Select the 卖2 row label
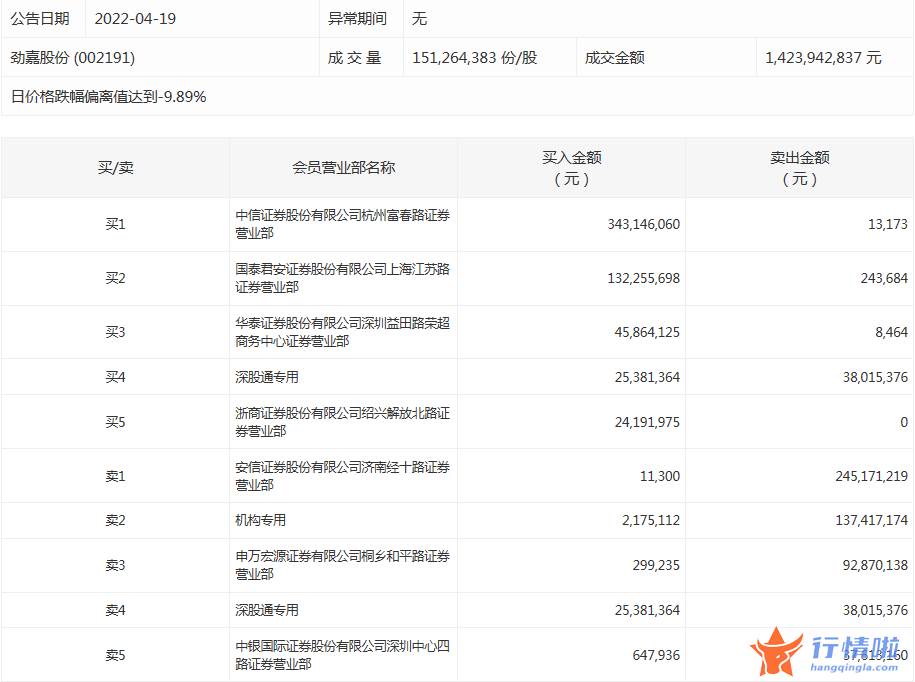This screenshot has width=915, height=682. click(116, 520)
